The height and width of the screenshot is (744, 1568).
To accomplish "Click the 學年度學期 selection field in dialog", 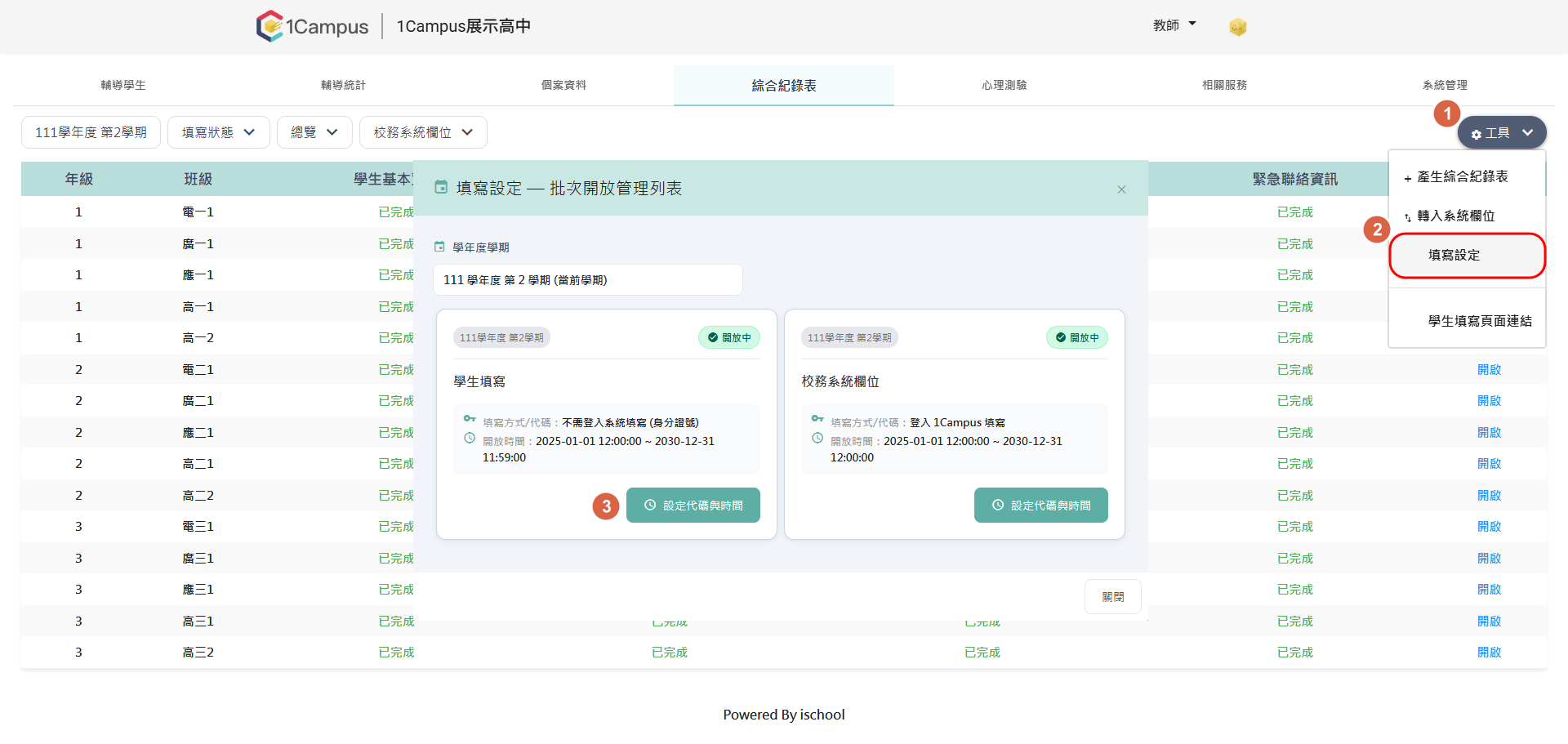I will (x=588, y=280).
